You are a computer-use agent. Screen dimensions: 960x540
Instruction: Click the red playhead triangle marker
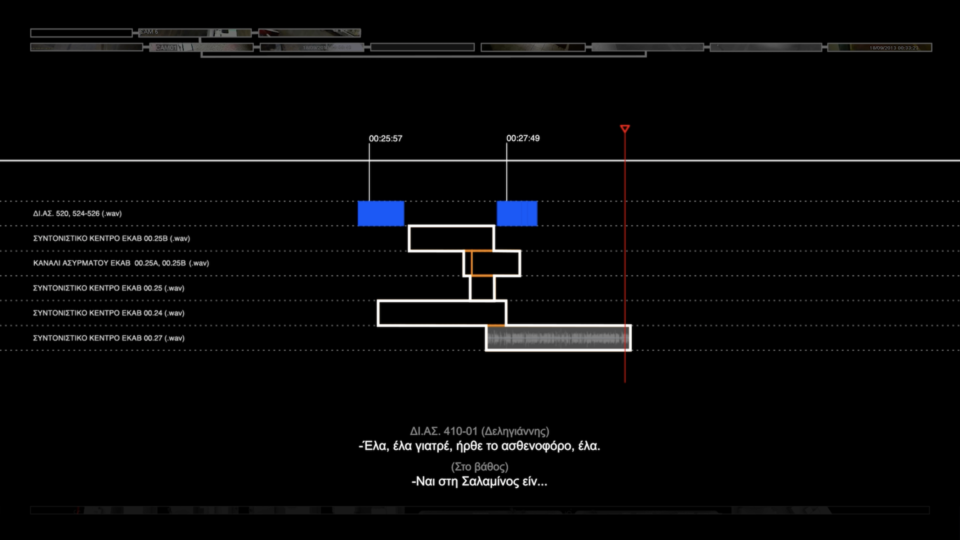(x=625, y=129)
